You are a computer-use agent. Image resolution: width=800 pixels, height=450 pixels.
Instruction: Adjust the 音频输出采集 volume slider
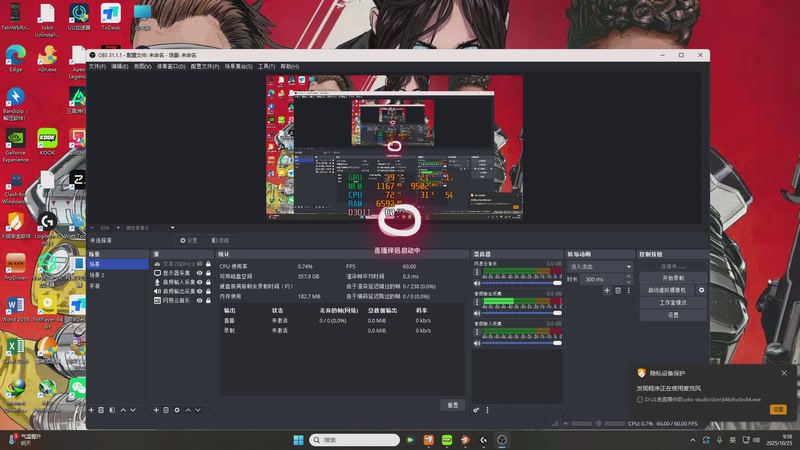pyautogui.click(x=521, y=313)
